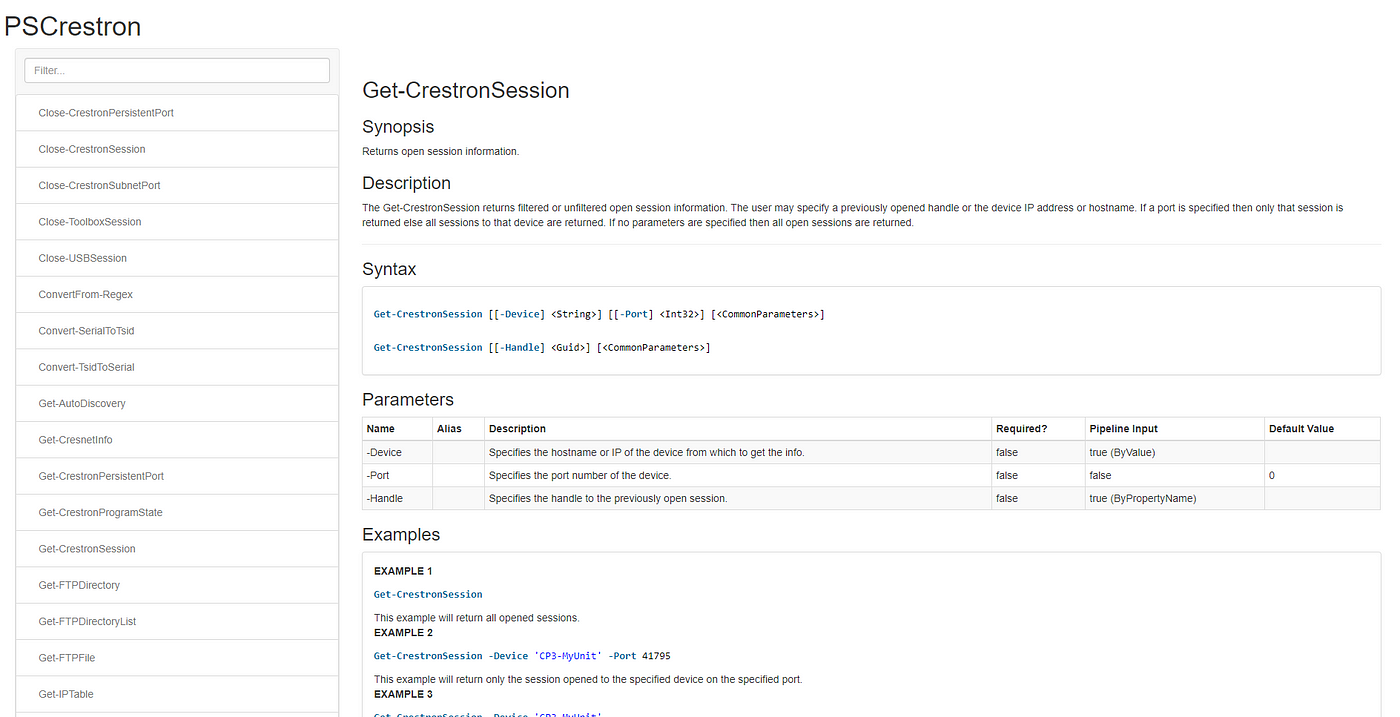
Task: Click the -Handle syntax line in code box
Action: pyautogui.click(x=542, y=347)
